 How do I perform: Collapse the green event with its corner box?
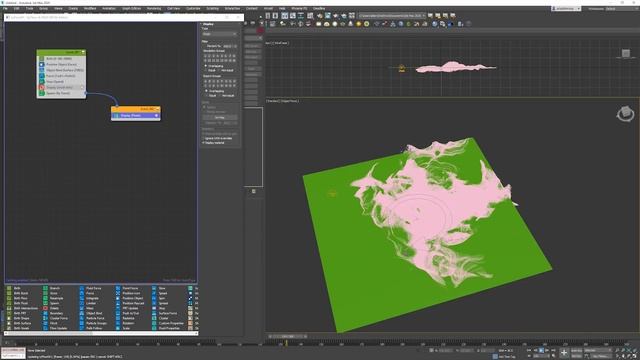(83, 52)
